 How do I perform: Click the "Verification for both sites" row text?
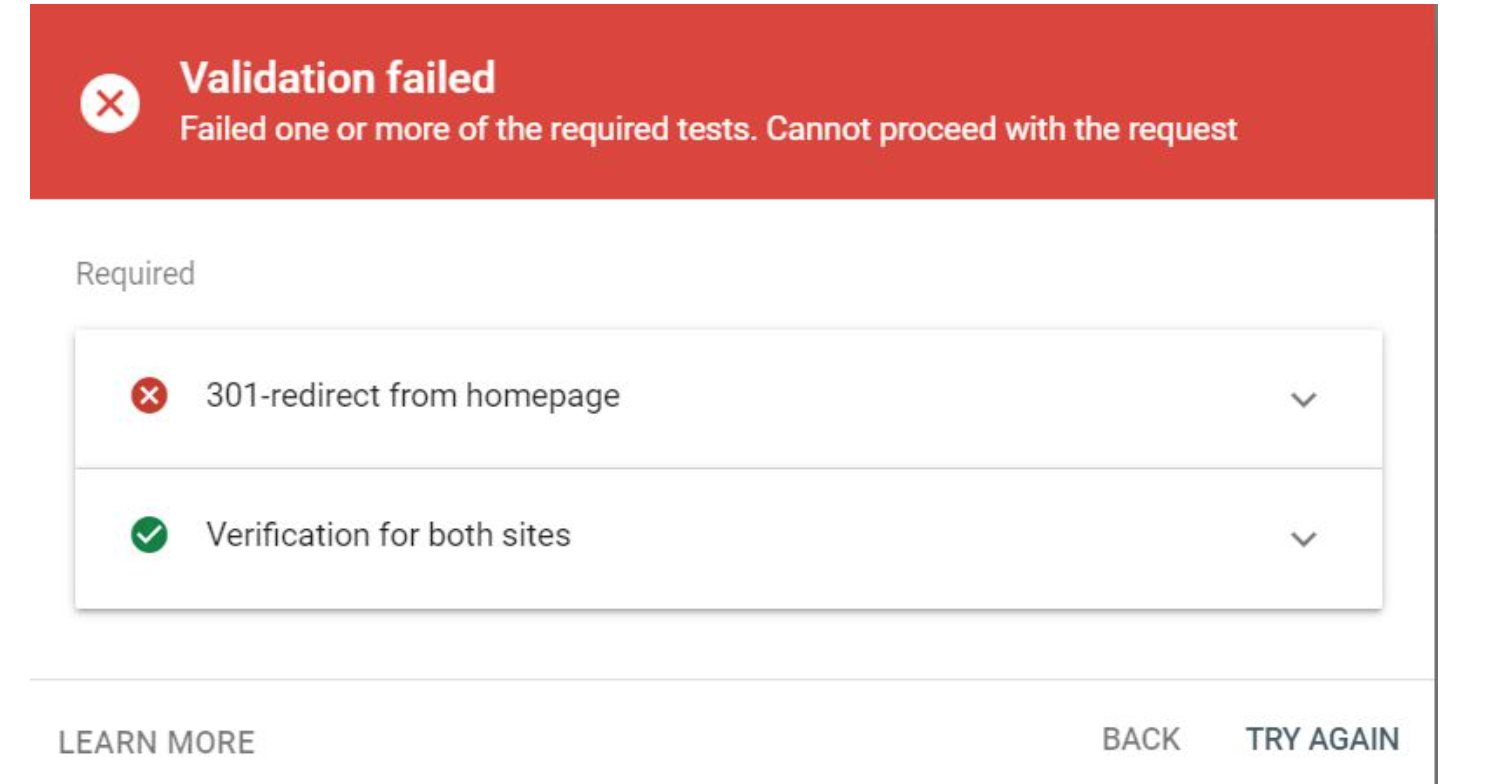click(x=388, y=535)
